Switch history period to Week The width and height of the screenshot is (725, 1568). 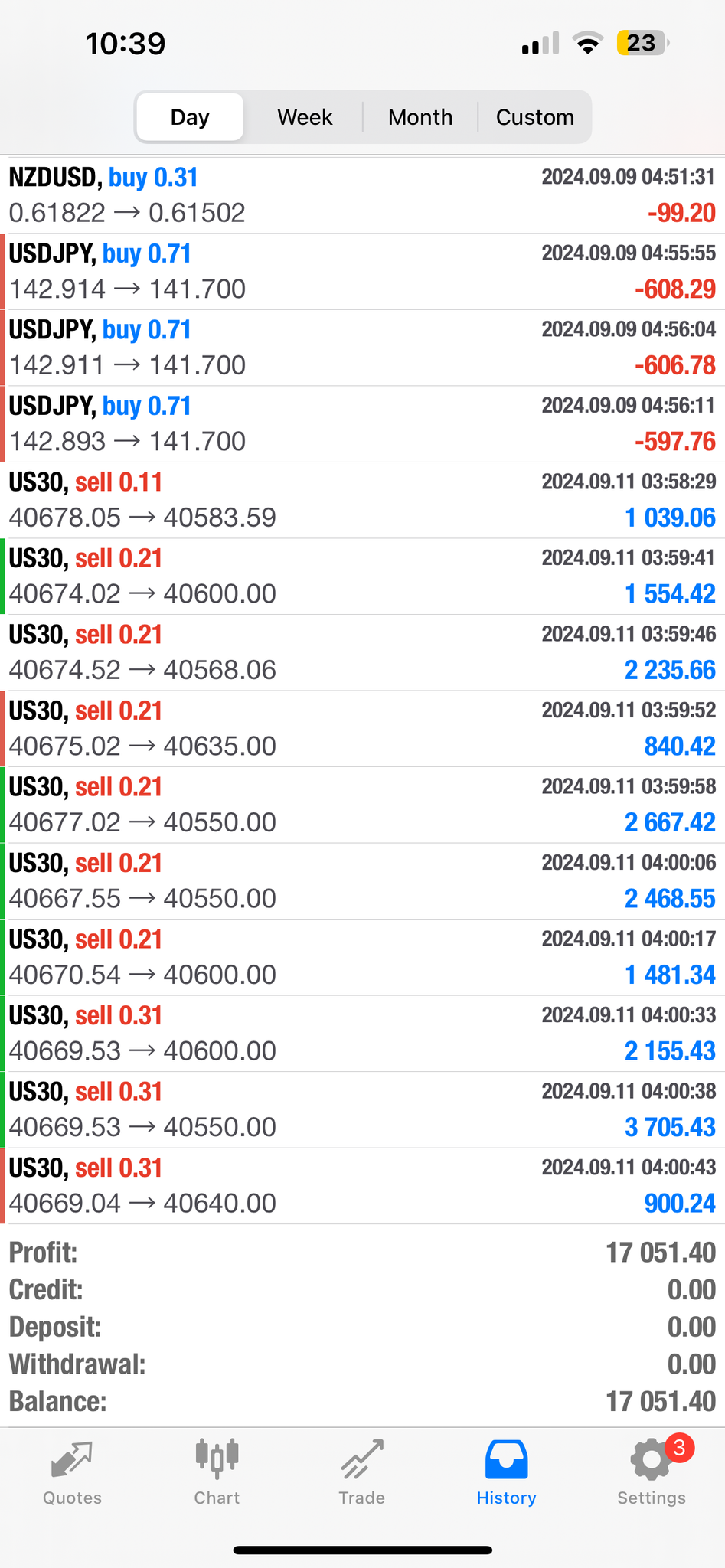305,117
